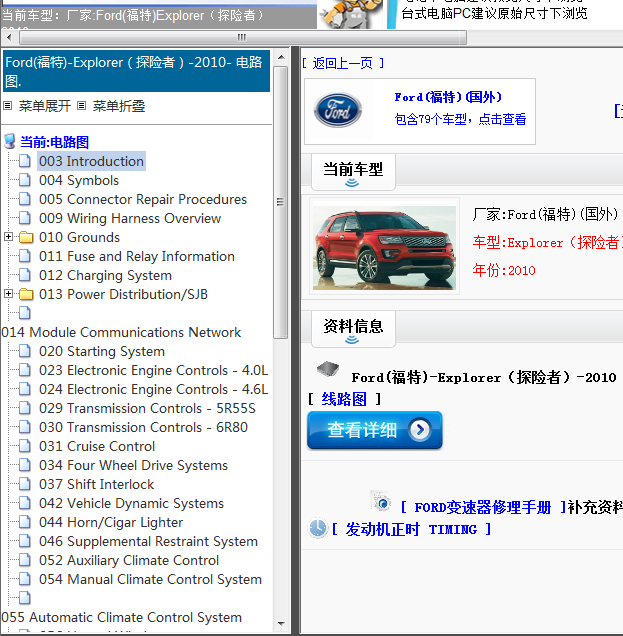Open 054 Manual Climate Control System
The height and width of the screenshot is (636, 623).
coord(150,579)
